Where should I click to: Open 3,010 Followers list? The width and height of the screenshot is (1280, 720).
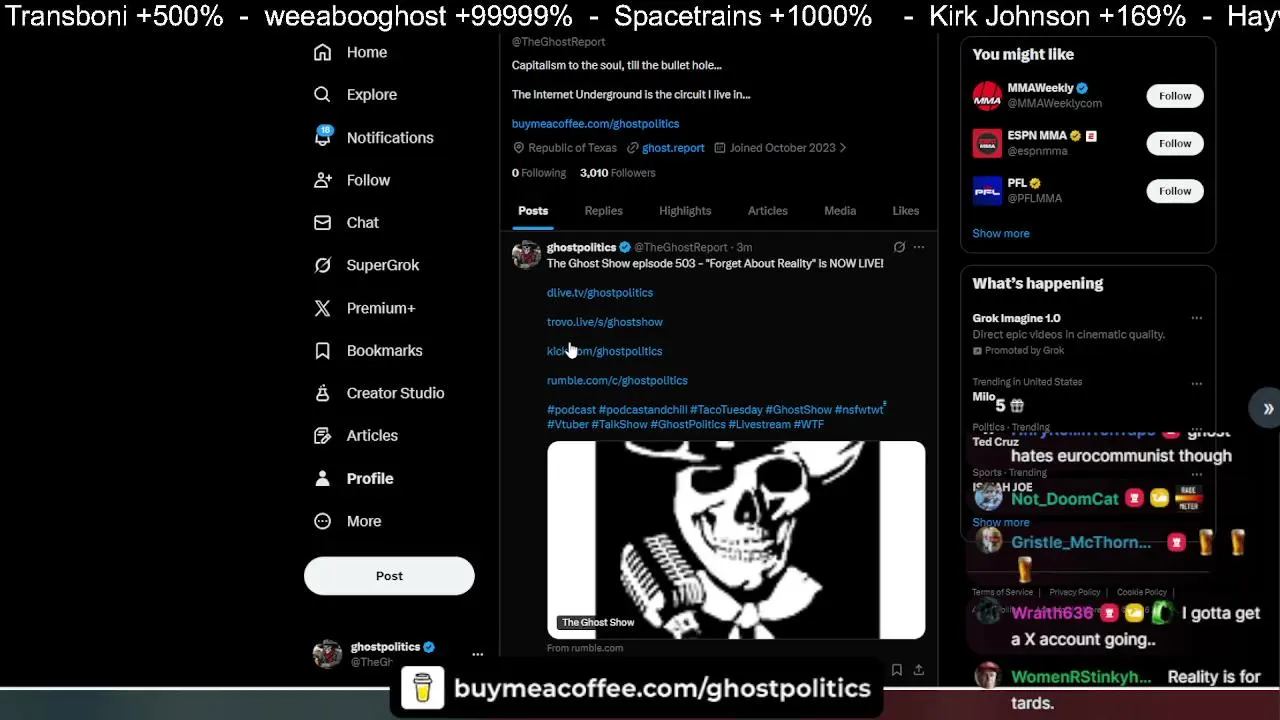(x=618, y=173)
